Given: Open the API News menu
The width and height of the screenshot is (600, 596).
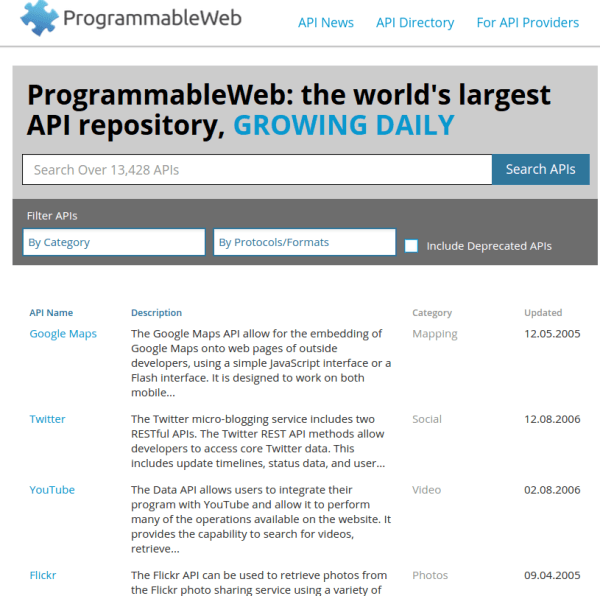Looking at the screenshot, I should 326,23.
